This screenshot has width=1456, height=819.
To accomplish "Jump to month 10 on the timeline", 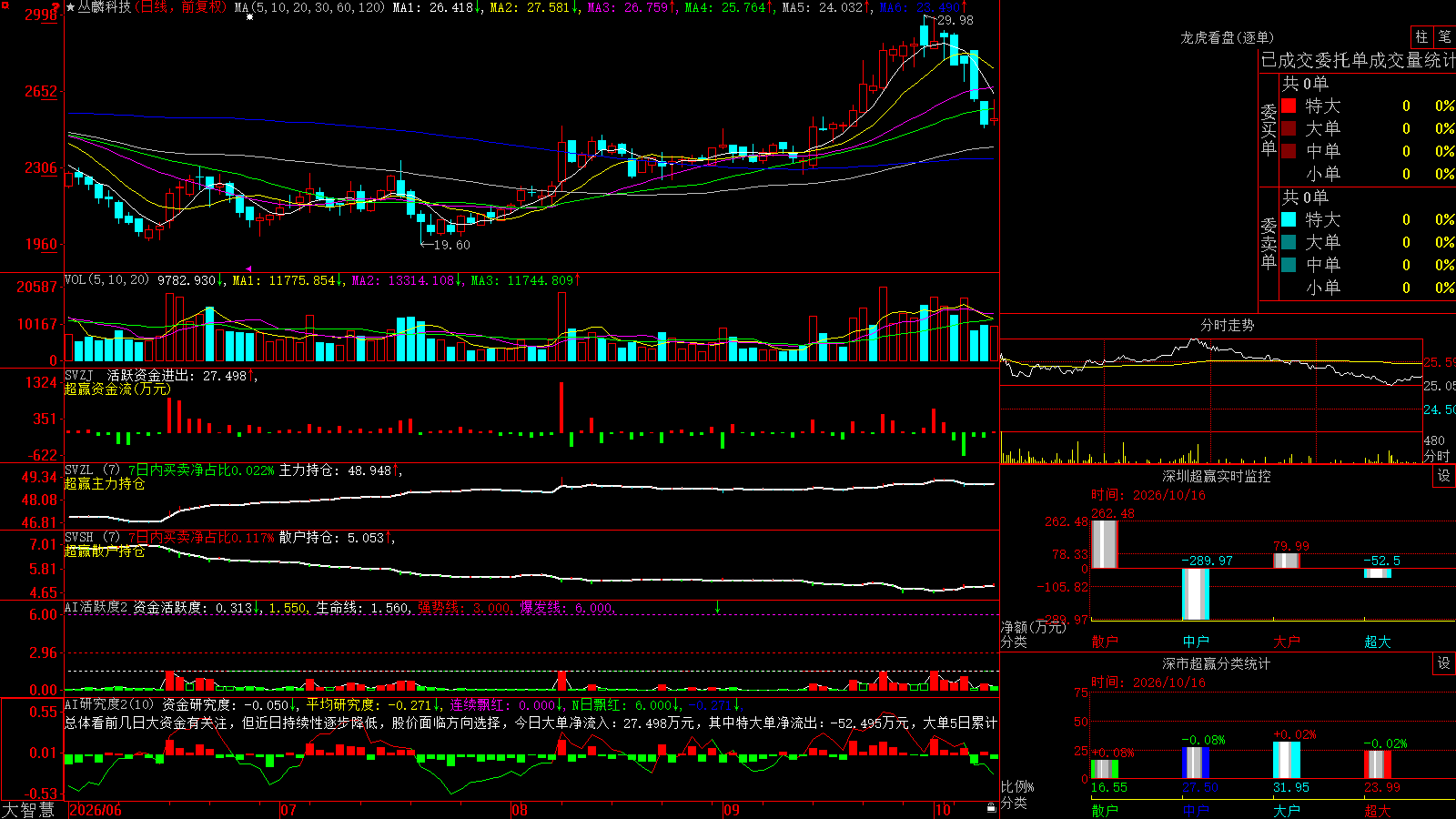I will coord(943,810).
